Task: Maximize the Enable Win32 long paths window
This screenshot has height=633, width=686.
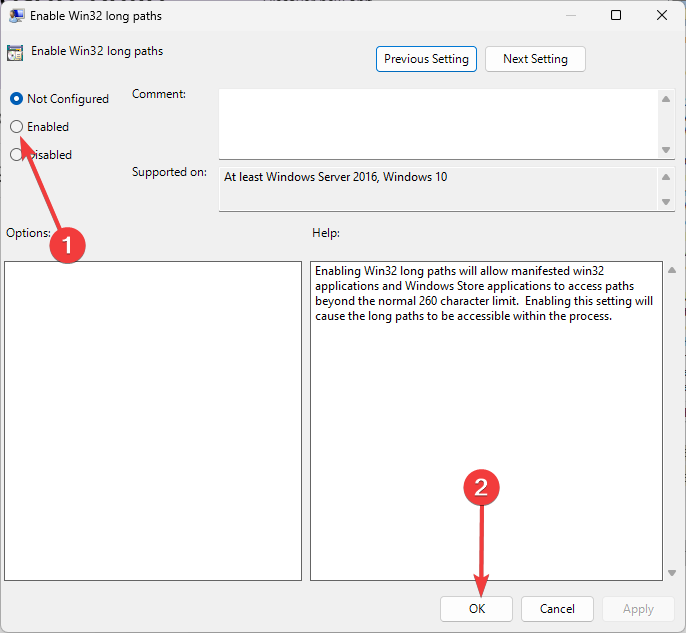Action: [616, 15]
